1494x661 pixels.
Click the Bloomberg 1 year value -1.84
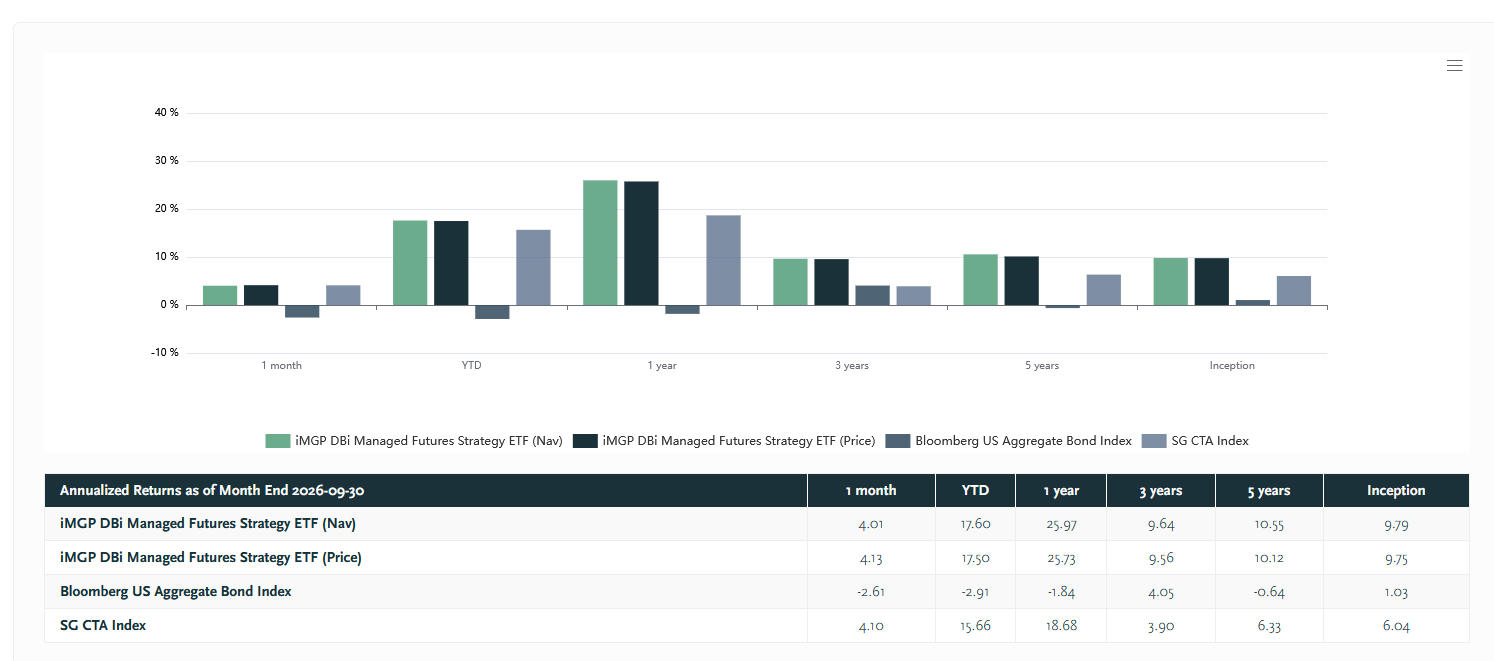point(1061,592)
